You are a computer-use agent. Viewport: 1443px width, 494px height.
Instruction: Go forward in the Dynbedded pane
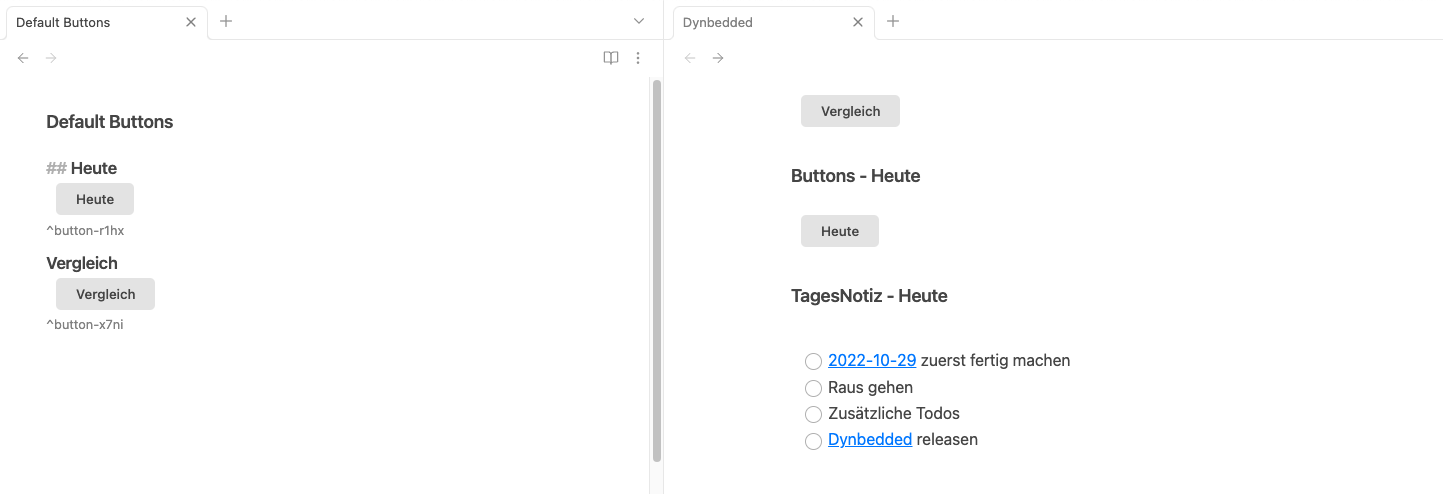718,58
